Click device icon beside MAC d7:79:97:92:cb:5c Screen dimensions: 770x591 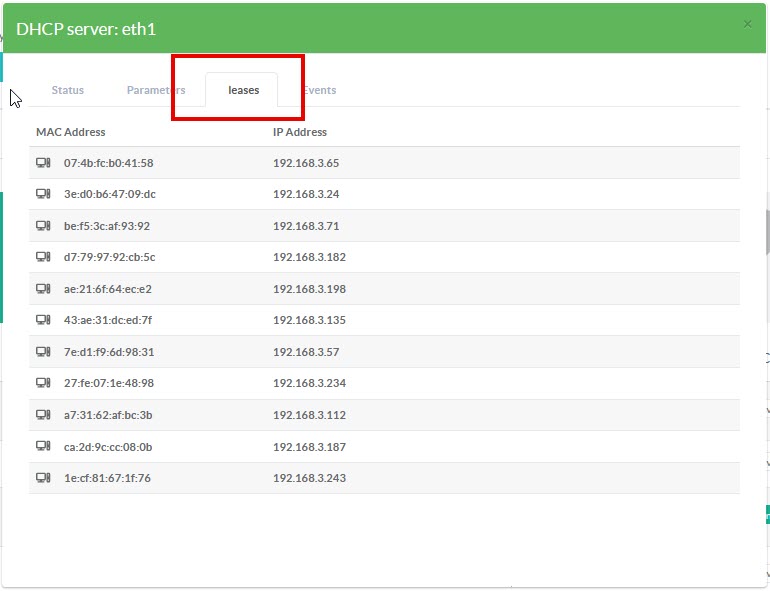coord(43,257)
